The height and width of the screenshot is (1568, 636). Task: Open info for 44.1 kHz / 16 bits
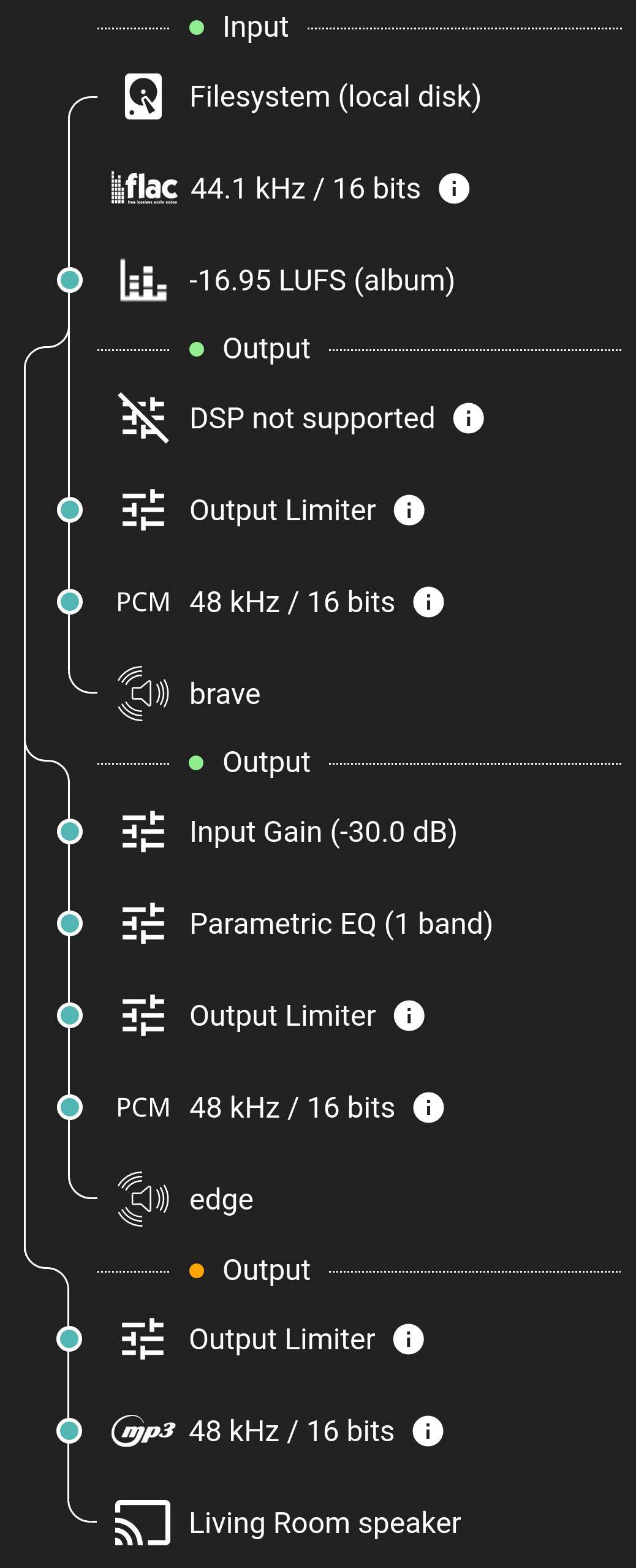tap(454, 188)
